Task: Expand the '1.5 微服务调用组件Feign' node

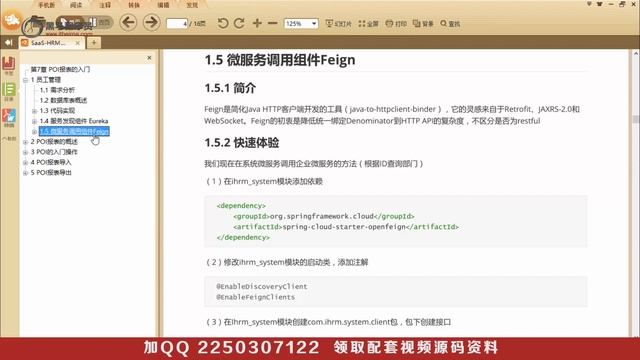Action: tap(34, 131)
